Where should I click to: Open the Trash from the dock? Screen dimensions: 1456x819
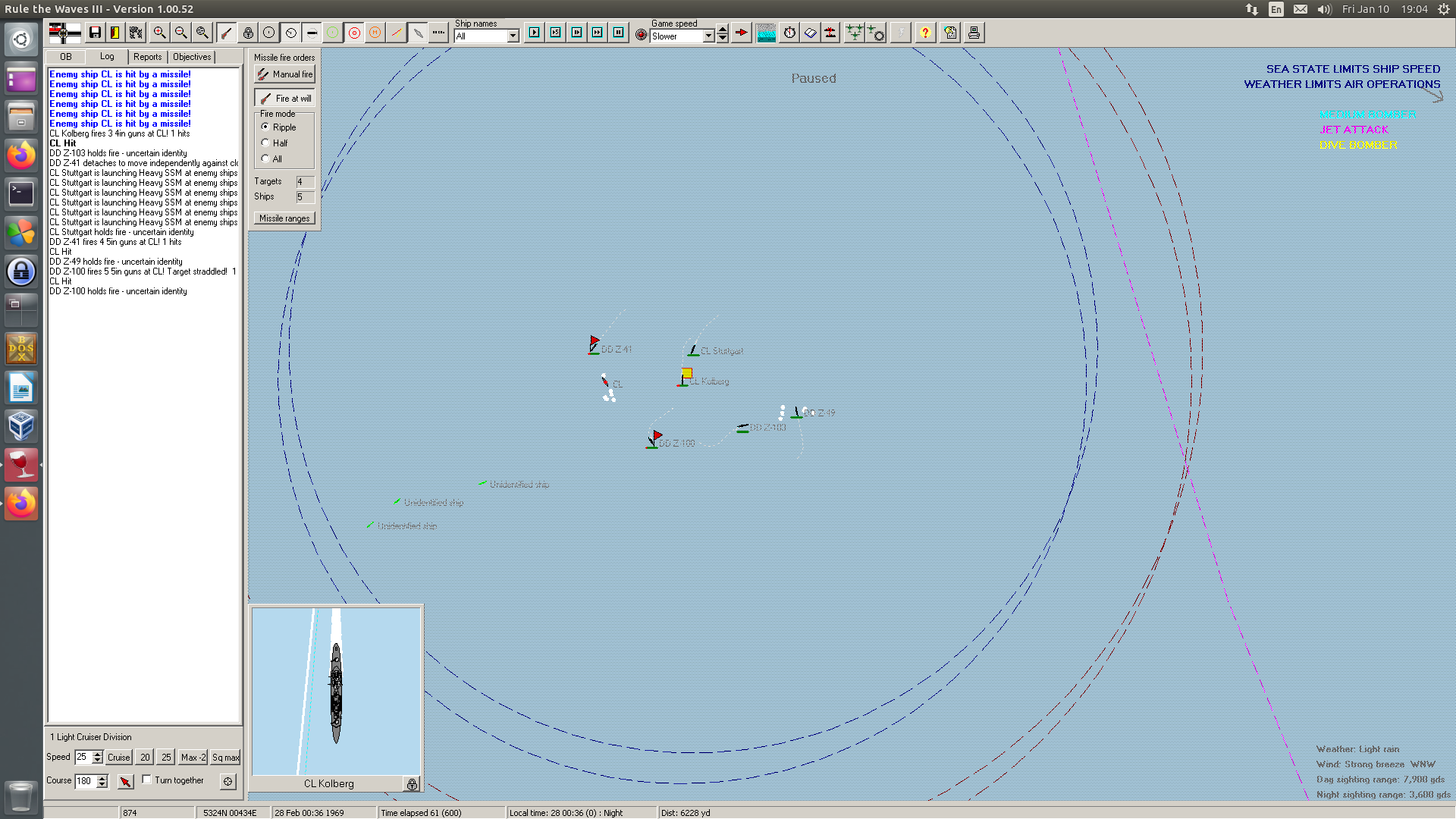[x=20, y=797]
